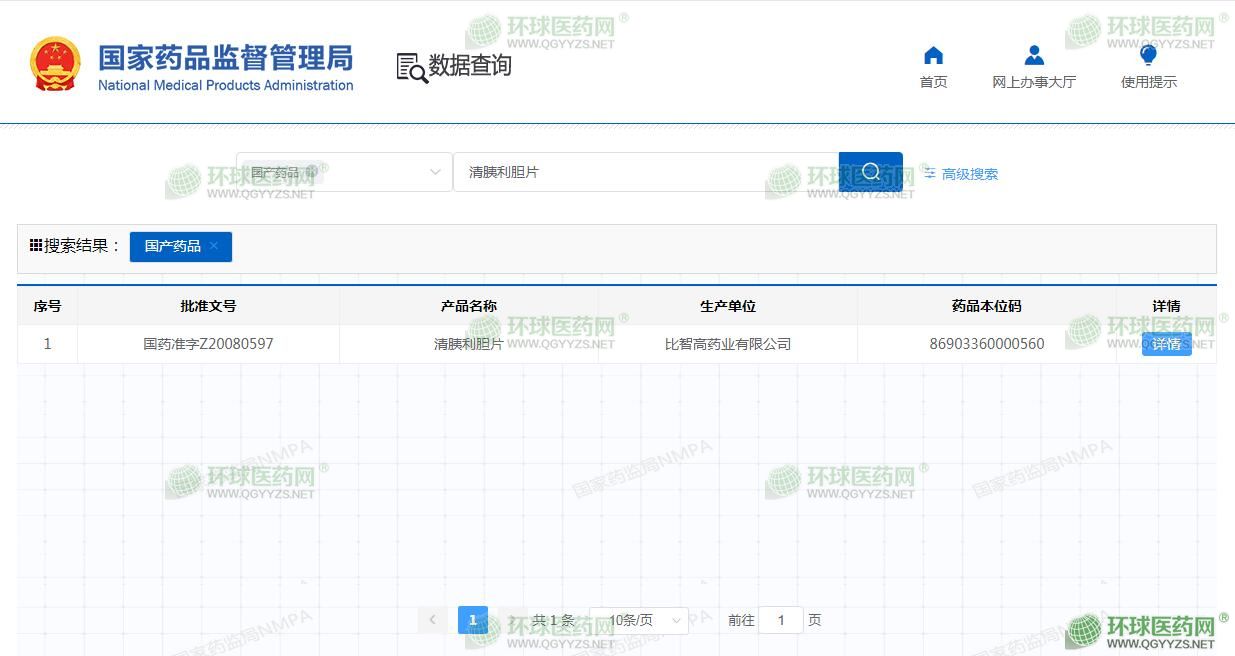Click the 前往 page number input

pyautogui.click(x=780, y=620)
